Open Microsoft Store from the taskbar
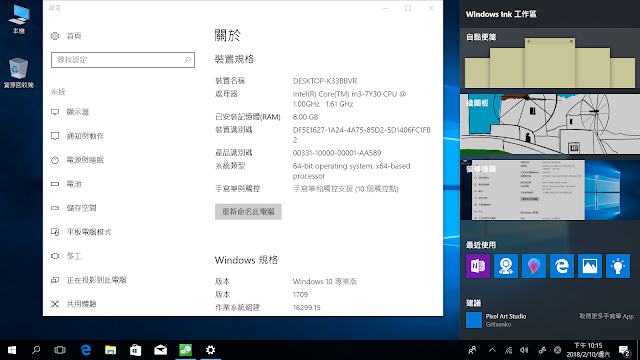640x360 pixels. [x=136, y=350]
